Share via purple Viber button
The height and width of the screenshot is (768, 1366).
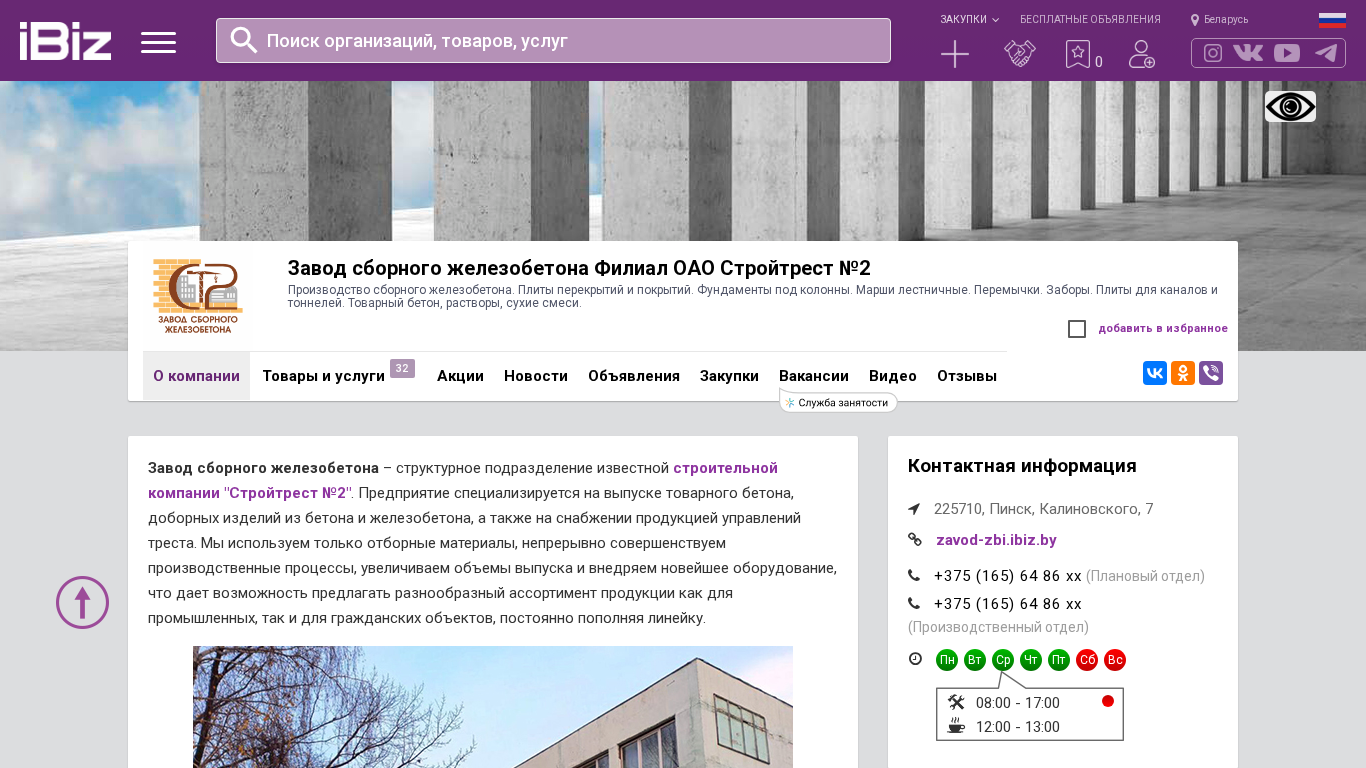click(1211, 373)
